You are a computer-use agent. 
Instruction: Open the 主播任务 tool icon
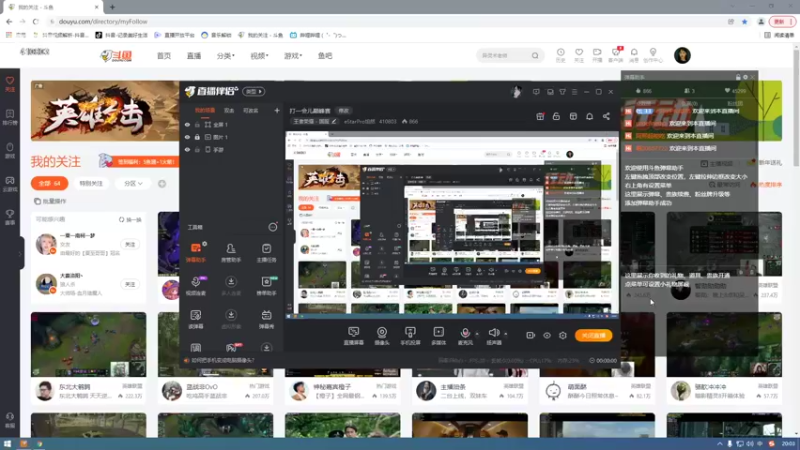(266, 252)
